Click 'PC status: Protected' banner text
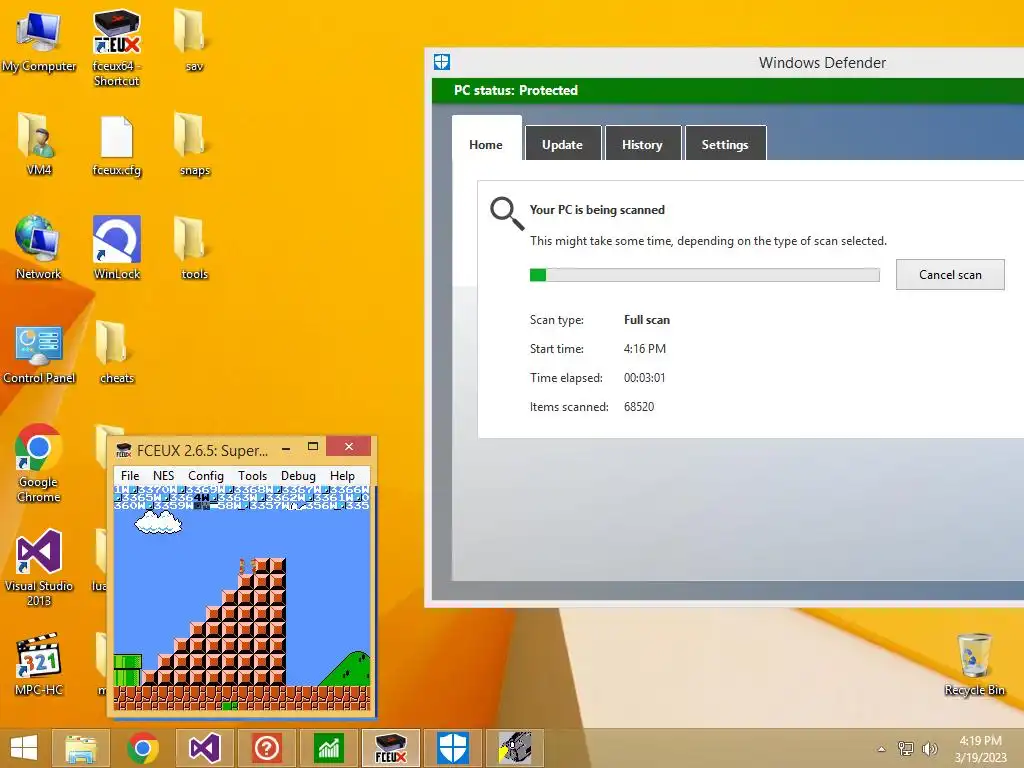 click(516, 90)
